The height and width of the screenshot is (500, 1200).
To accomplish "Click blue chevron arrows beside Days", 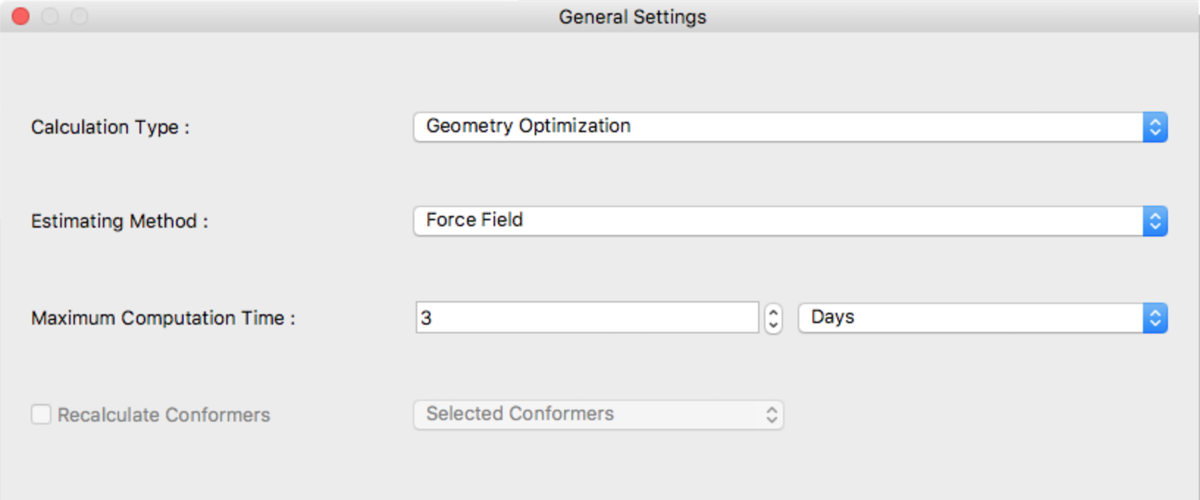I will (1155, 318).
